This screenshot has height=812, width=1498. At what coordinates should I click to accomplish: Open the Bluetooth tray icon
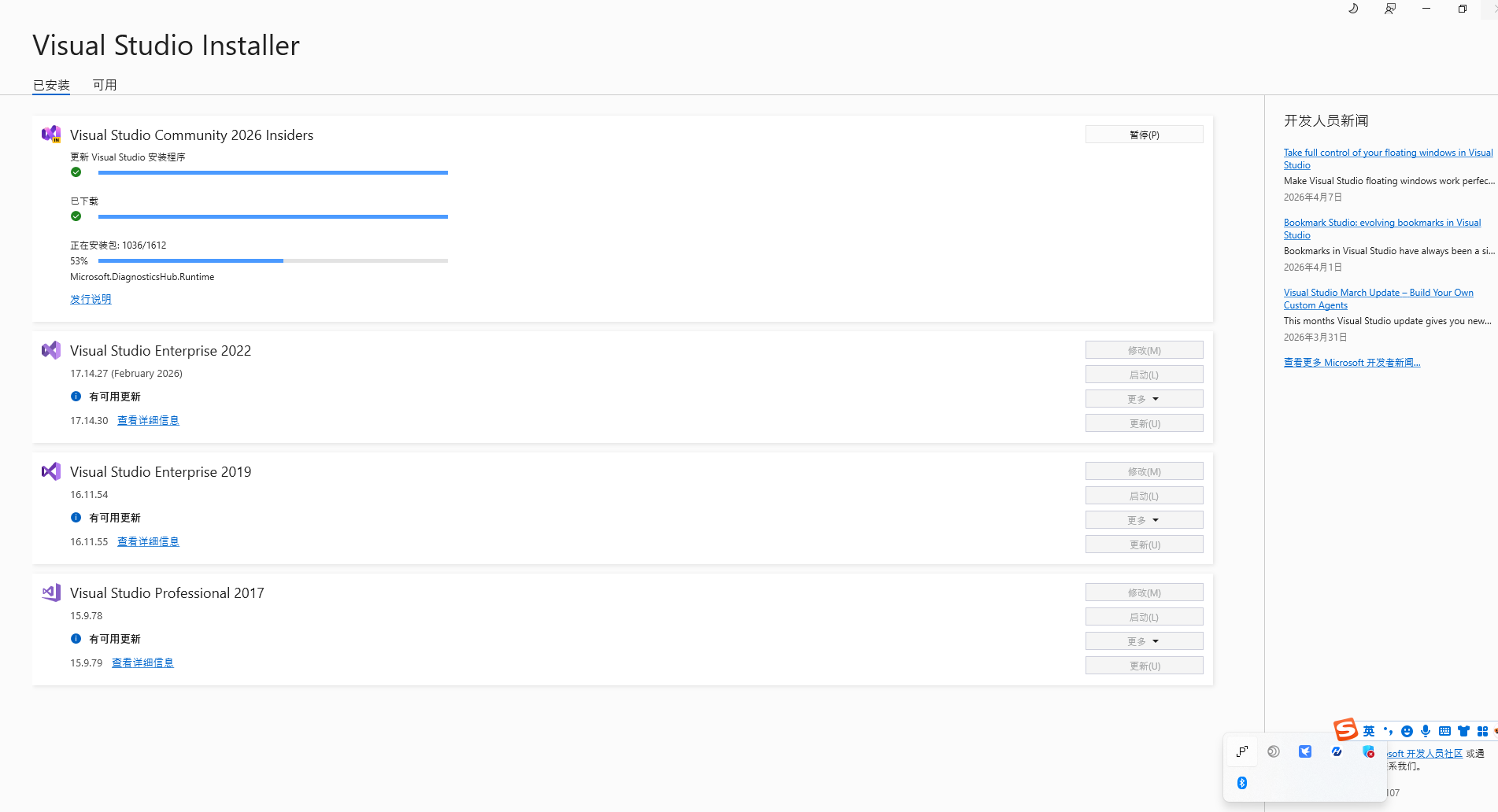[x=1242, y=783]
